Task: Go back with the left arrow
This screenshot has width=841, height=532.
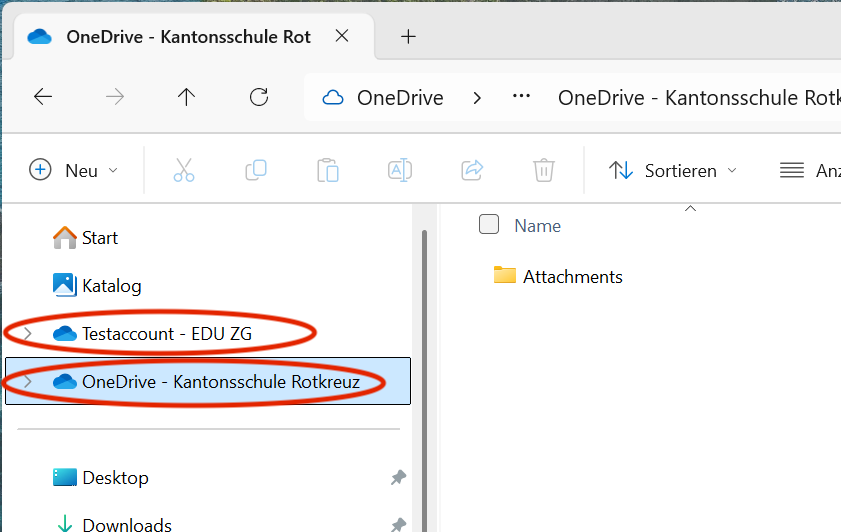Action: (x=43, y=97)
